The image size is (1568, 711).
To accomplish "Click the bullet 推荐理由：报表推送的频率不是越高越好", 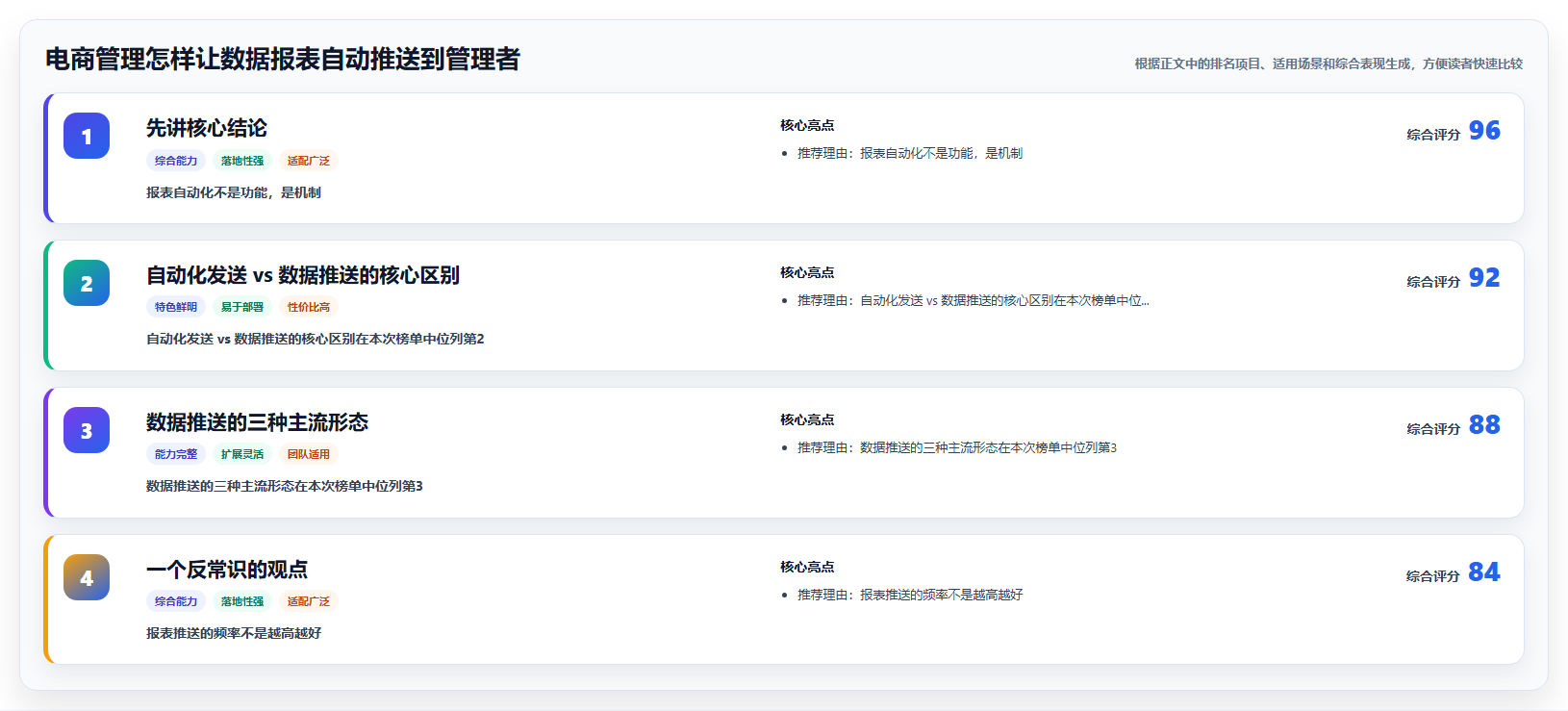I will [910, 595].
